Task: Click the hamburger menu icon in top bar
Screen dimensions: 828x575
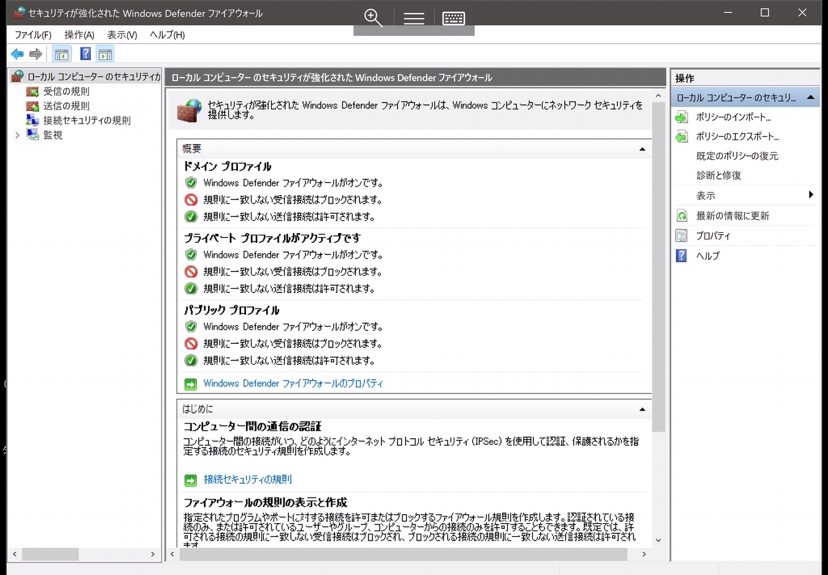Action: 413,18
